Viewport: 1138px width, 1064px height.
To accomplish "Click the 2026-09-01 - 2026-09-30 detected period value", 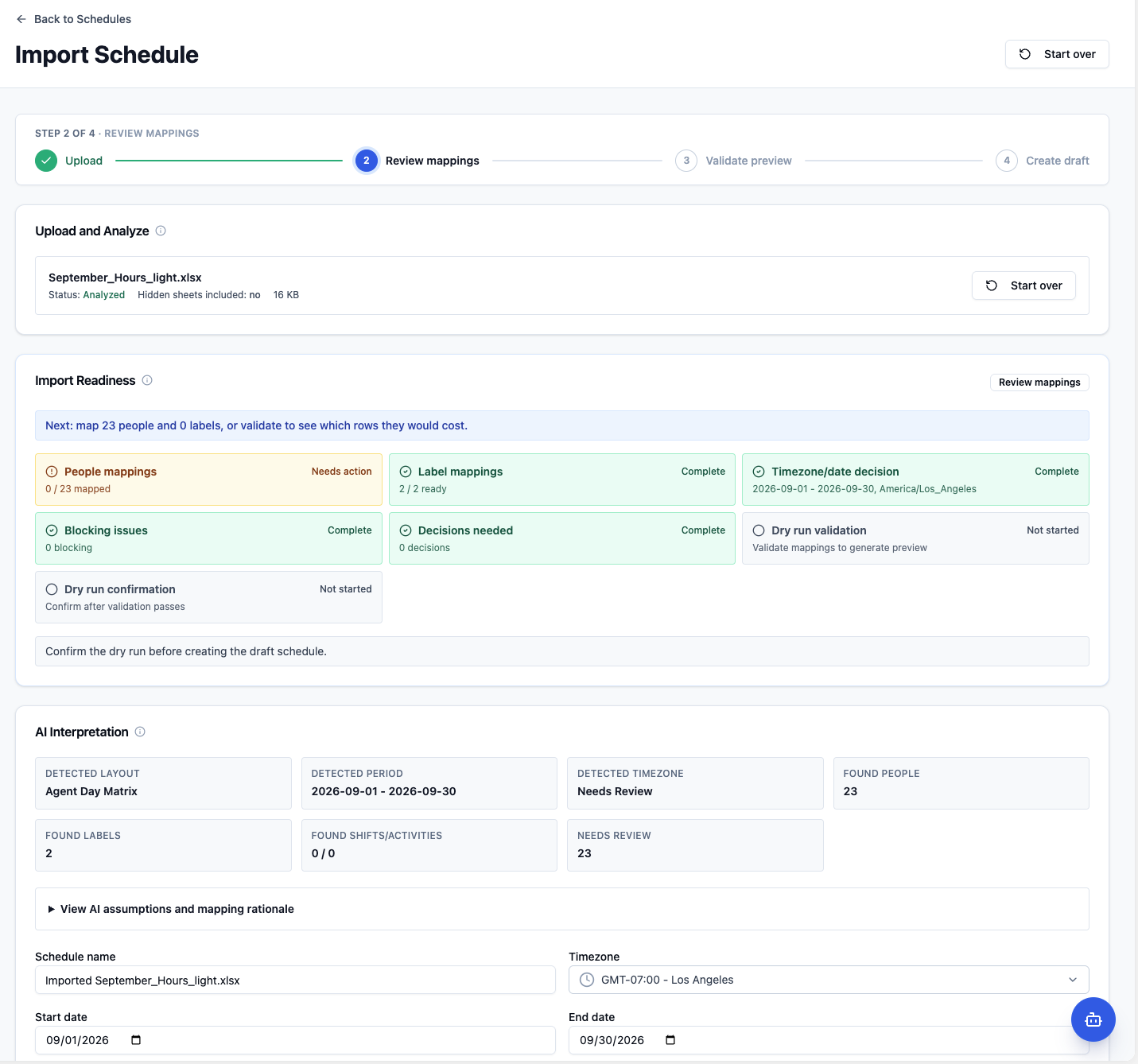I will (383, 791).
